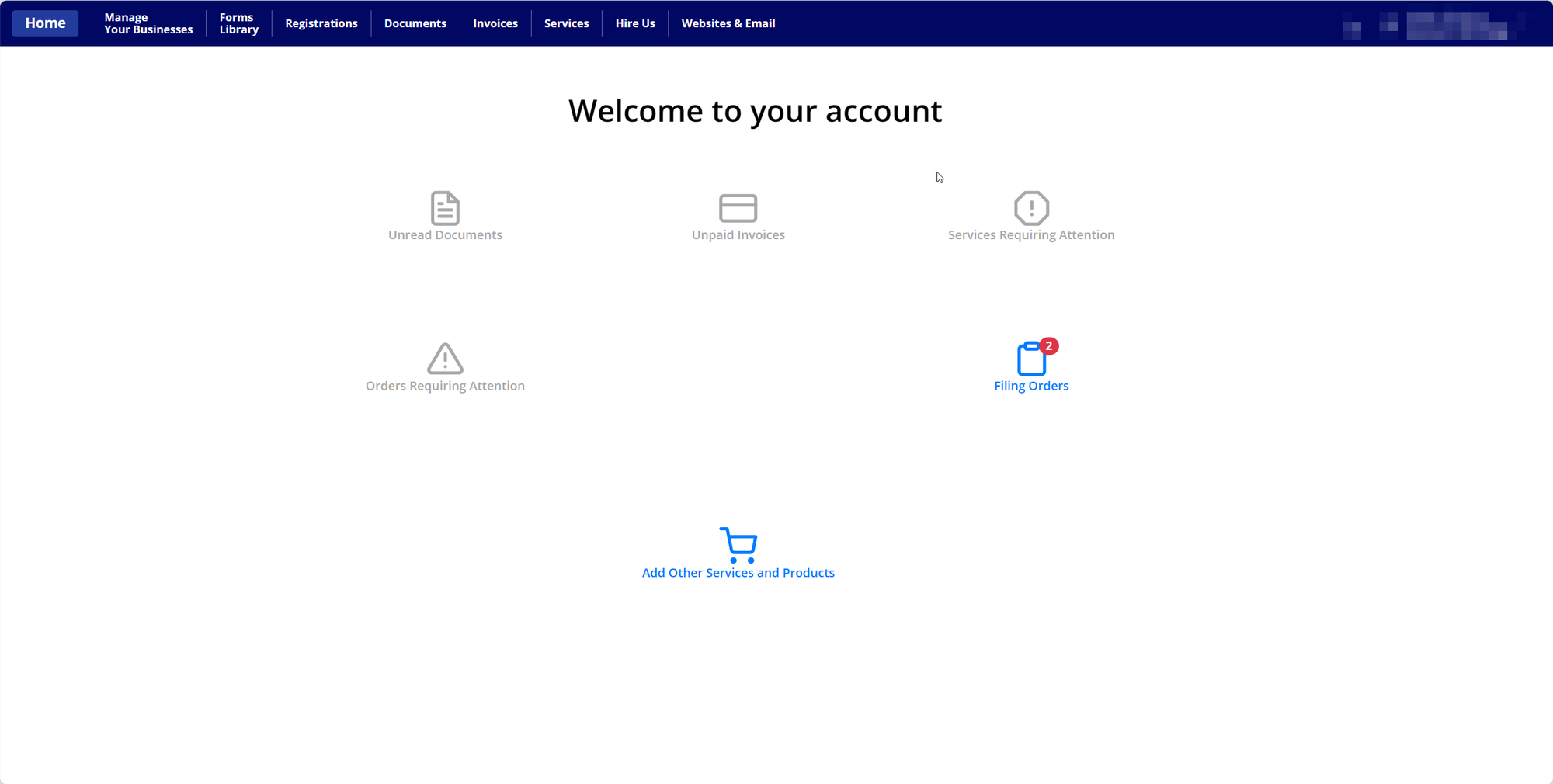Open Manage Your Businesses menu
This screenshot has width=1553, height=784.
(148, 23)
